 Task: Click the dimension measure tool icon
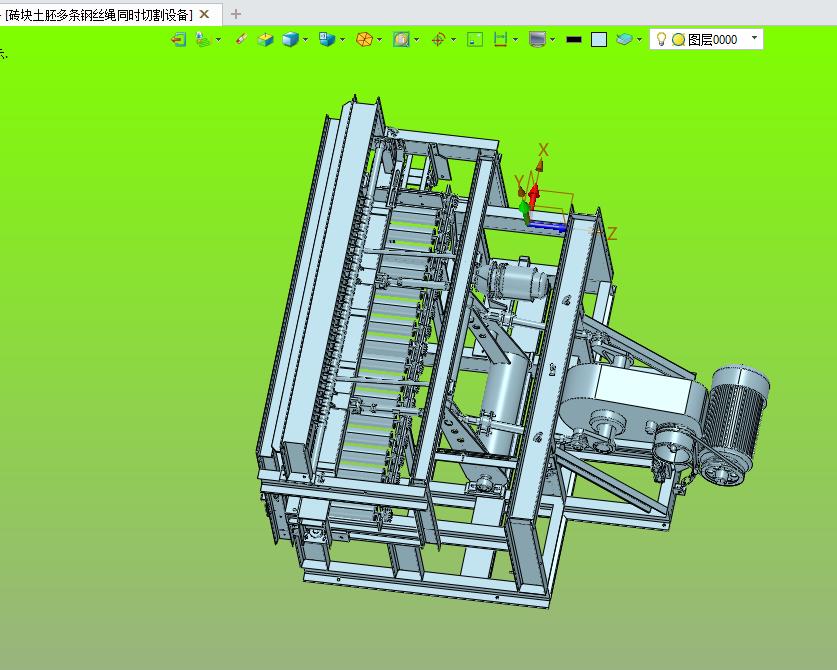point(500,40)
